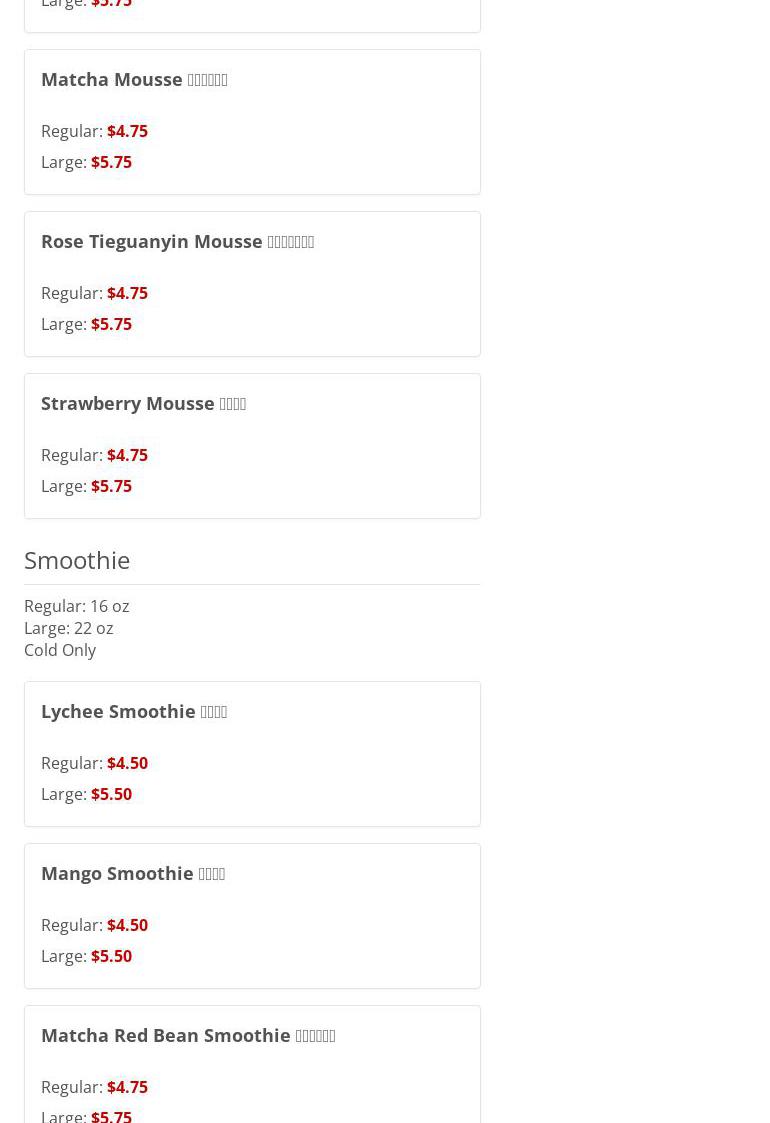
Task: Open the Matcha Red Bean Smoothie item
Action: pos(188,1035)
